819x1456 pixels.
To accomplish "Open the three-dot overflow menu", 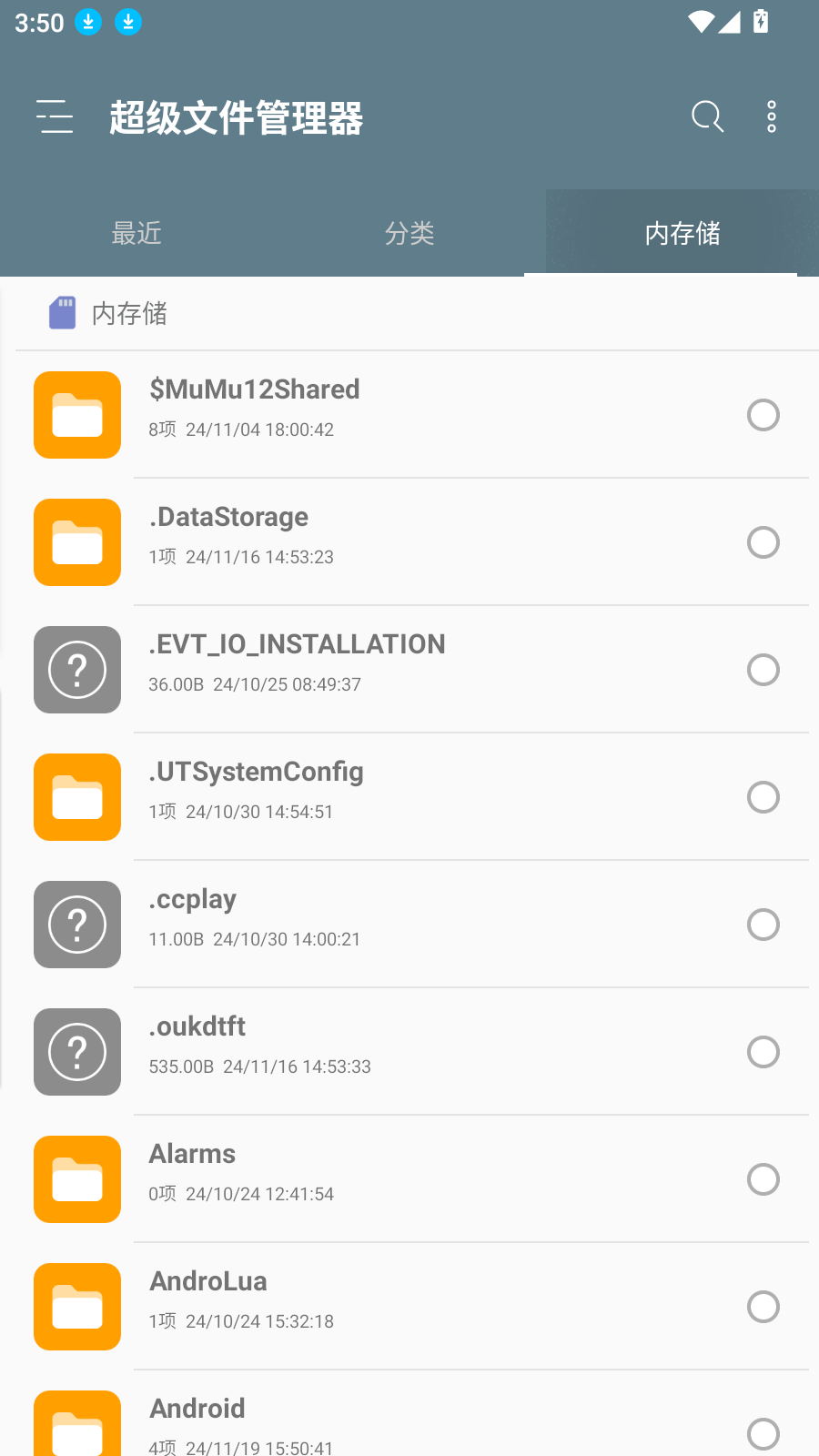I will (x=772, y=116).
